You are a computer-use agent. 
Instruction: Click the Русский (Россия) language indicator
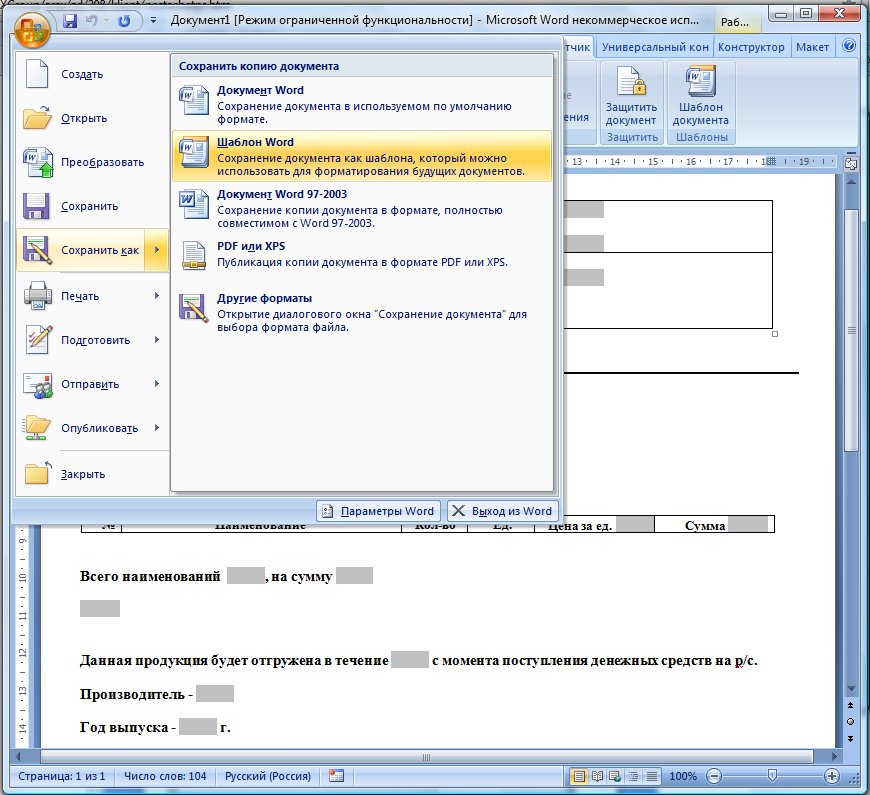coord(267,776)
